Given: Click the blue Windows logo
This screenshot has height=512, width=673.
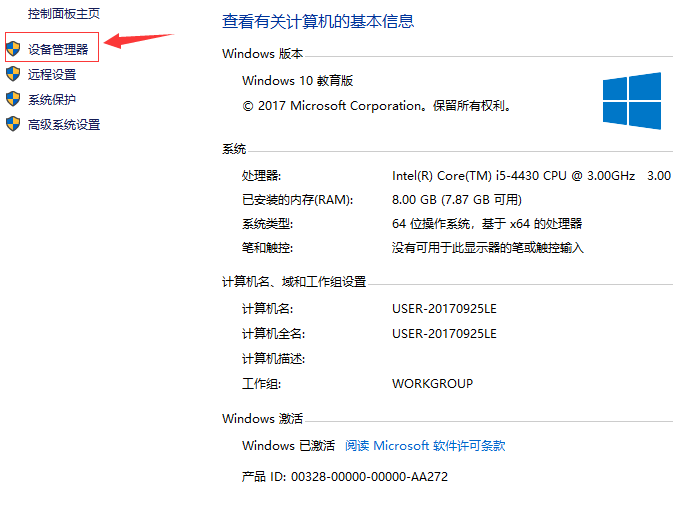Looking at the screenshot, I should coord(631,101).
